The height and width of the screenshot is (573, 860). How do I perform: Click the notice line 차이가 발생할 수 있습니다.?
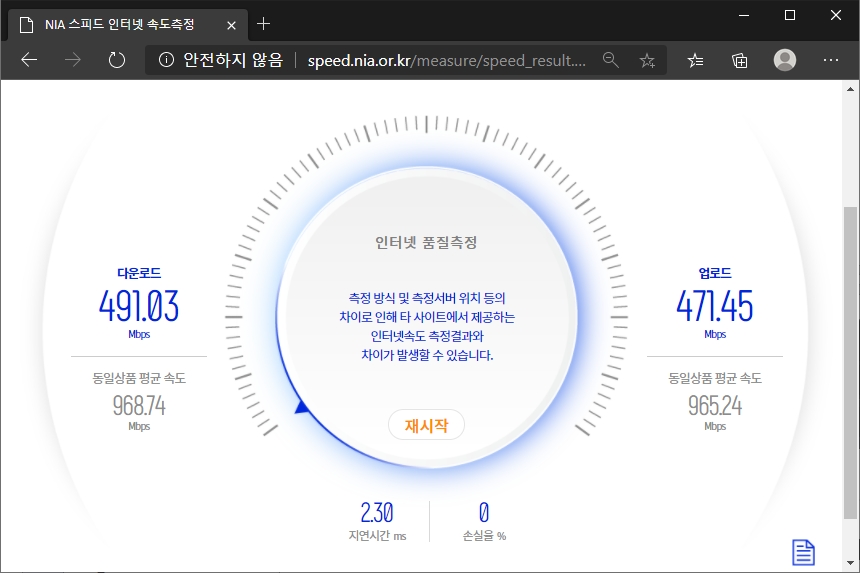tap(427, 355)
